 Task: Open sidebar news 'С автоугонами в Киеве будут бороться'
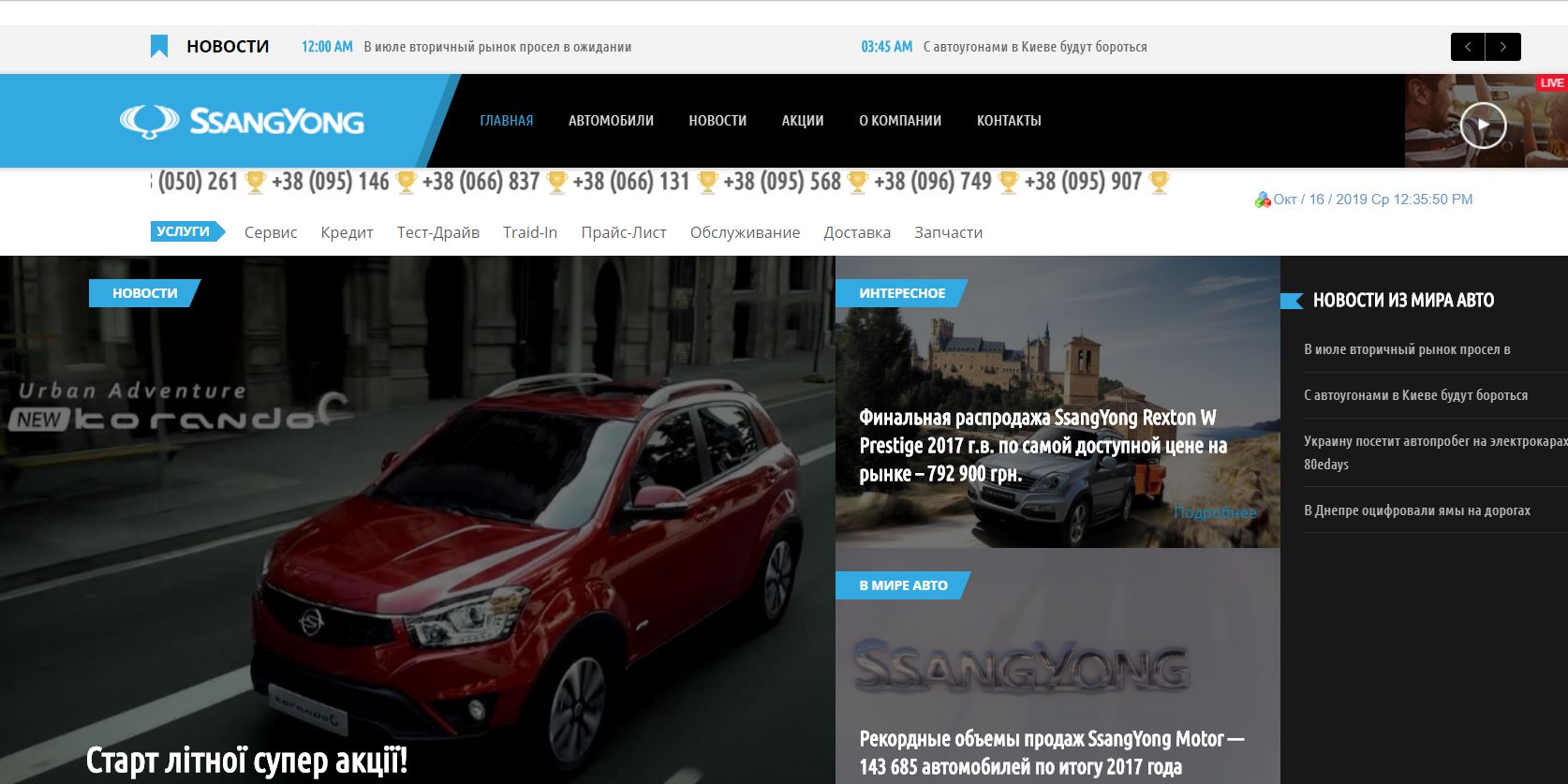tap(1415, 395)
